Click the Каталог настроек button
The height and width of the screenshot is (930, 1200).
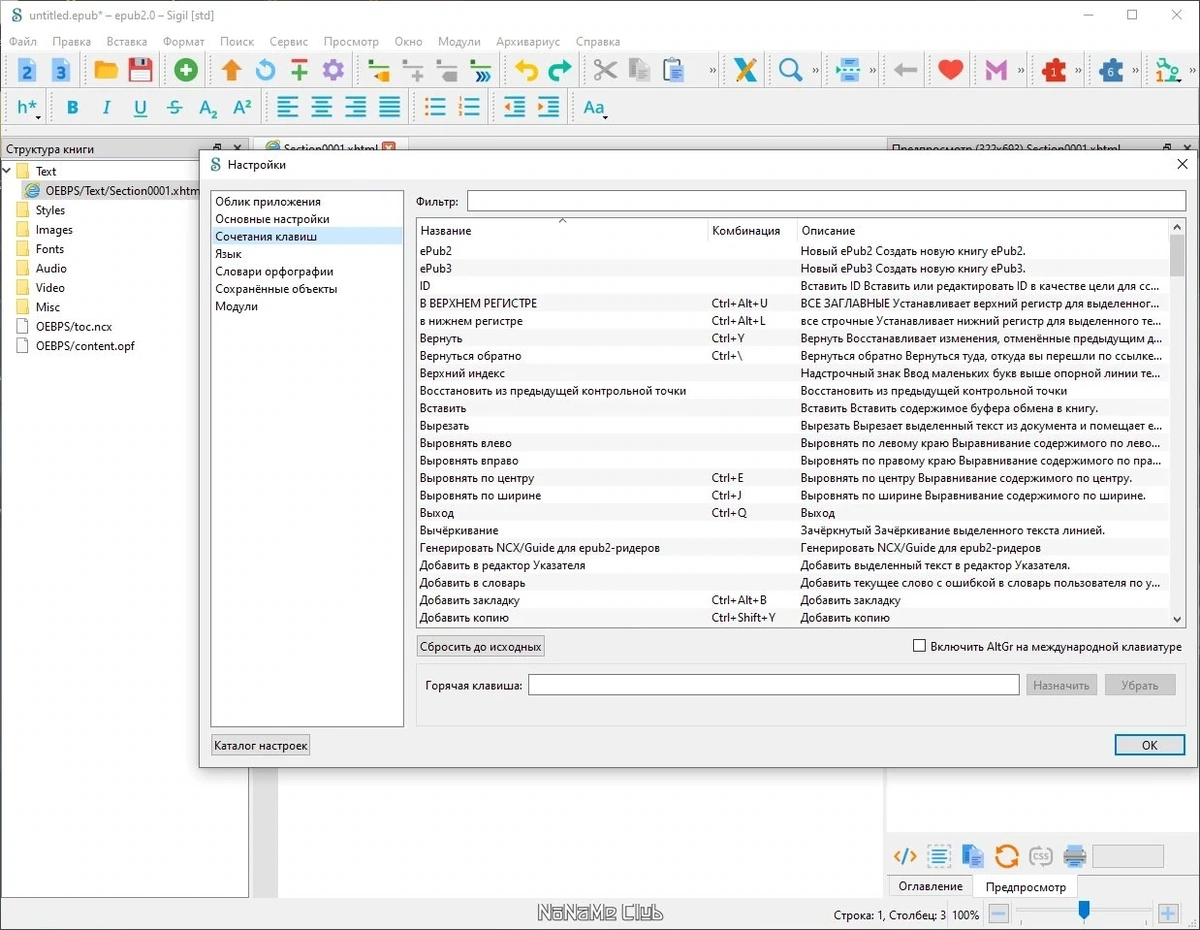click(261, 745)
